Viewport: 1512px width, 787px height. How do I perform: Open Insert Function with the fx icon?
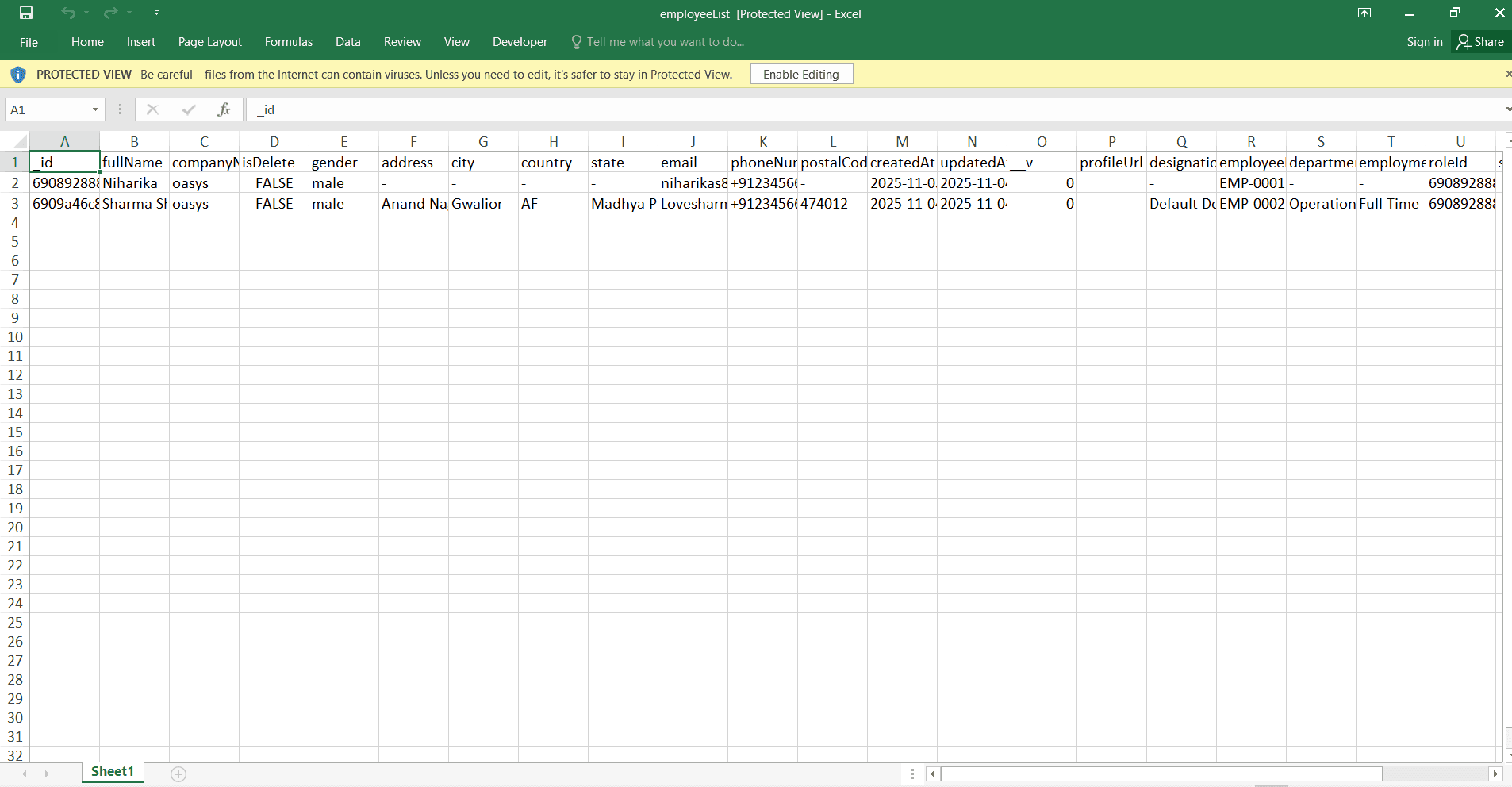pyautogui.click(x=224, y=109)
